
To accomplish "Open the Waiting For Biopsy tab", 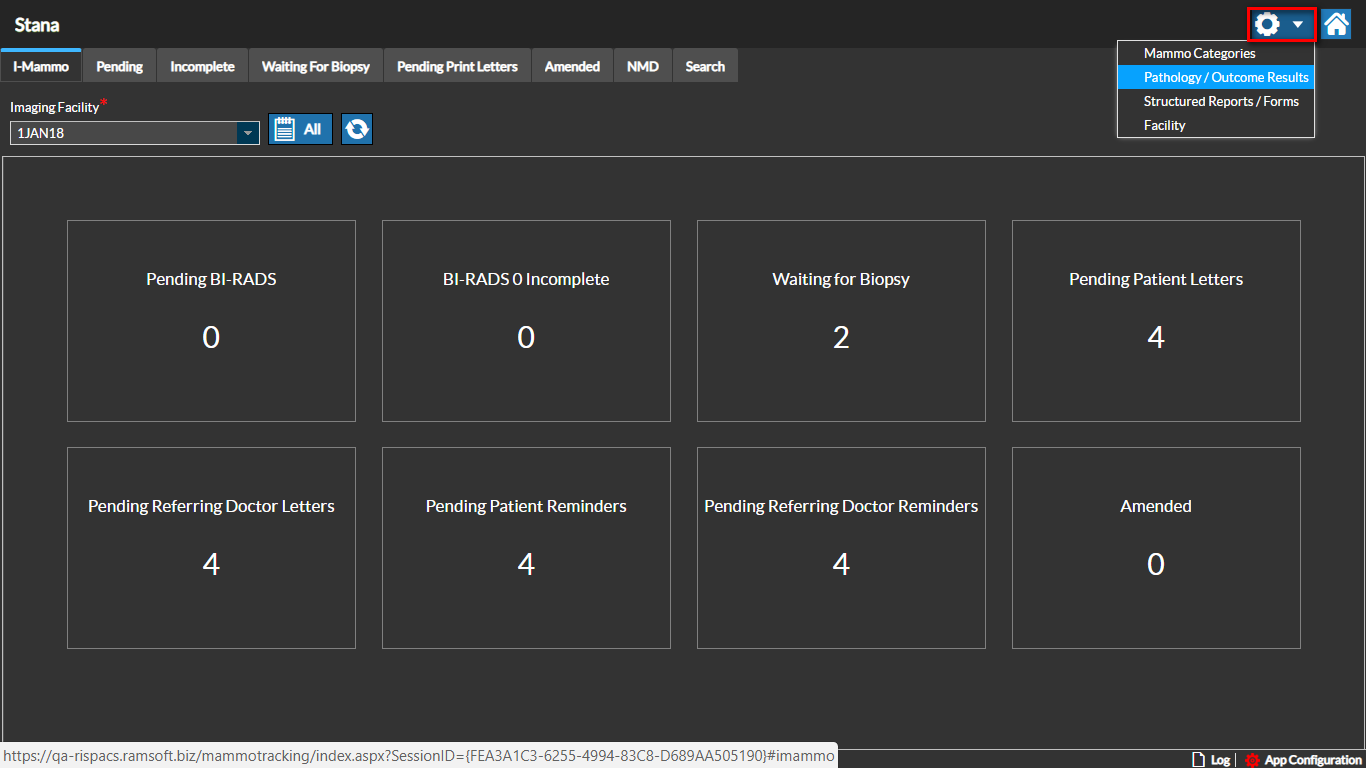I will (315, 66).
